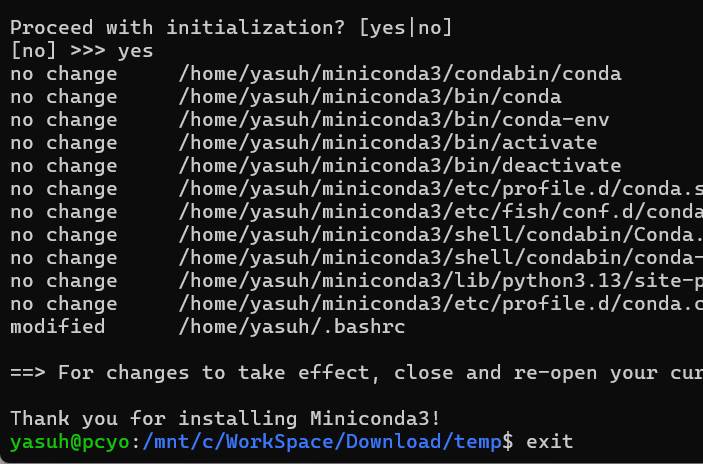Click the condabin/conda path line
Viewport: 703px width, 464px height.
click(x=399, y=73)
